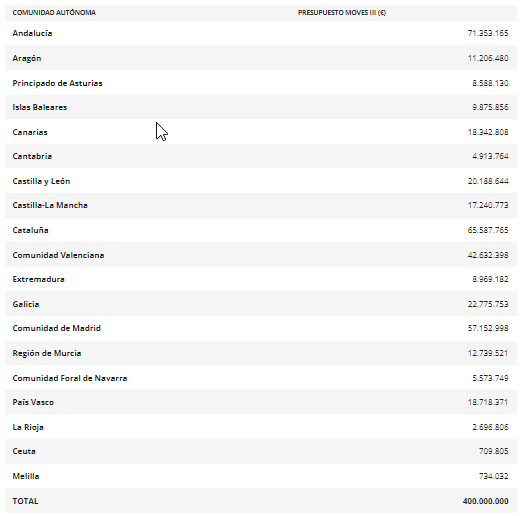The image size is (529, 516).
Task: Click the Extremadura row label
Action: click(38, 279)
